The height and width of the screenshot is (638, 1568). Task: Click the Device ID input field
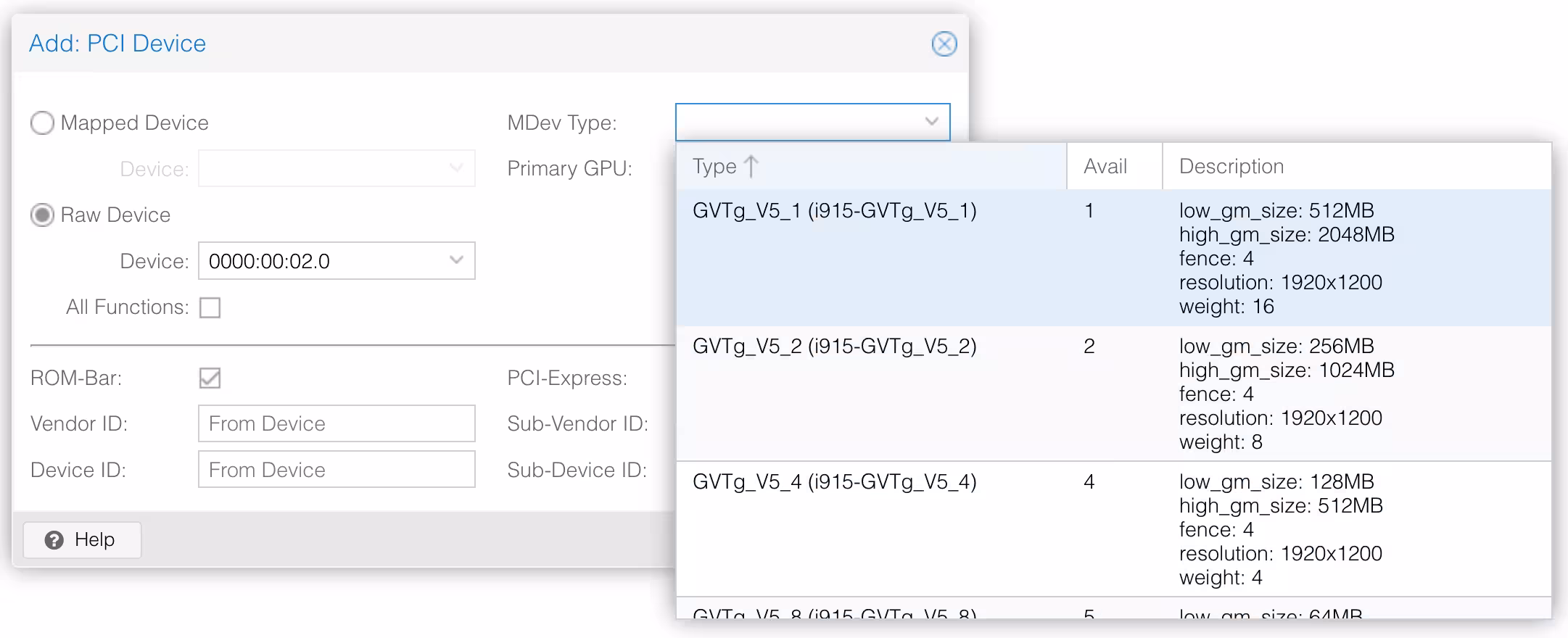(337, 470)
